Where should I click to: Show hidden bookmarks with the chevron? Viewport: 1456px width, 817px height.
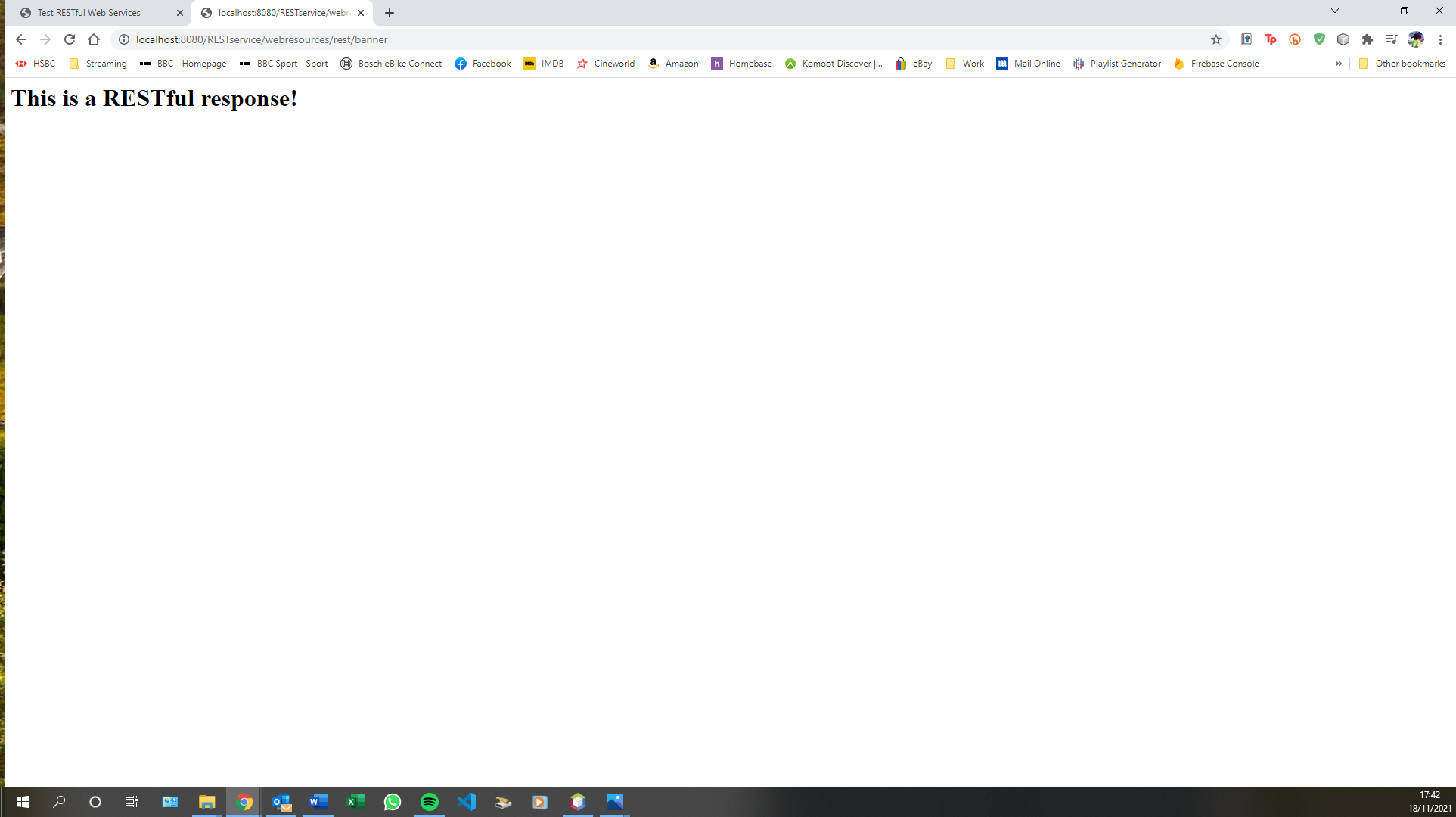[x=1338, y=64]
